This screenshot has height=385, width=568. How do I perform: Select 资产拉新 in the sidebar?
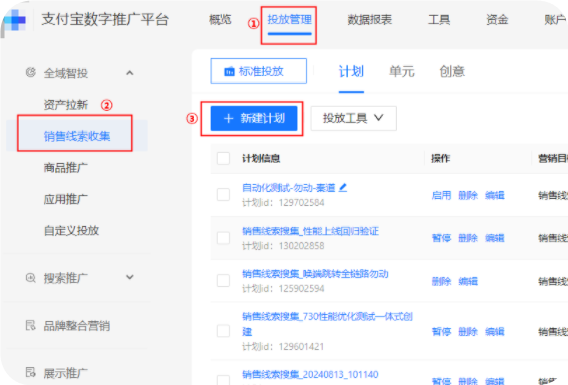click(66, 105)
